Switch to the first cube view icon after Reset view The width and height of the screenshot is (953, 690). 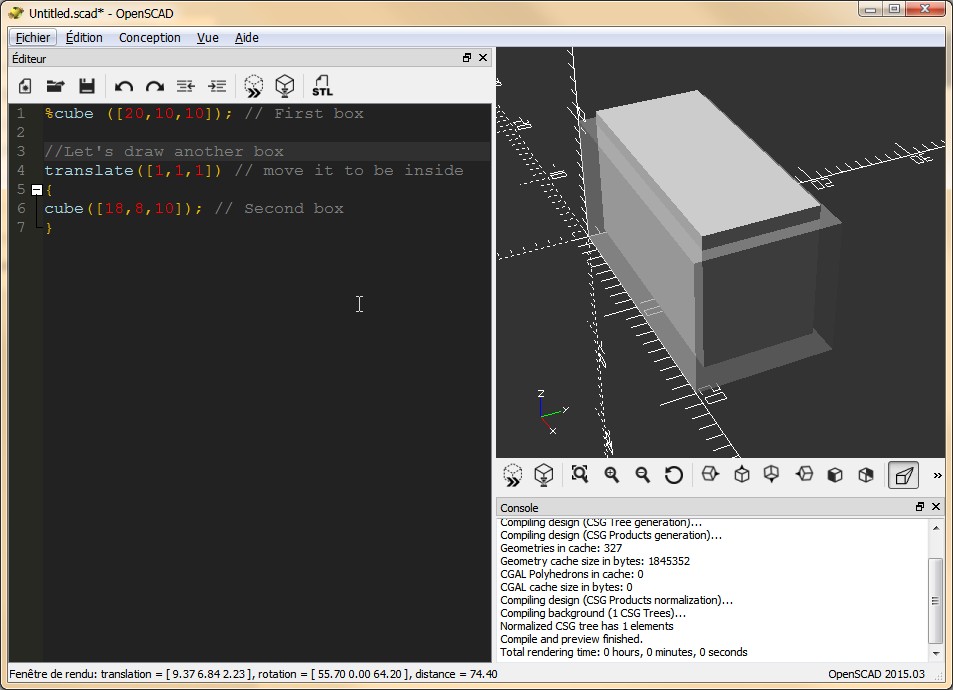(710, 474)
